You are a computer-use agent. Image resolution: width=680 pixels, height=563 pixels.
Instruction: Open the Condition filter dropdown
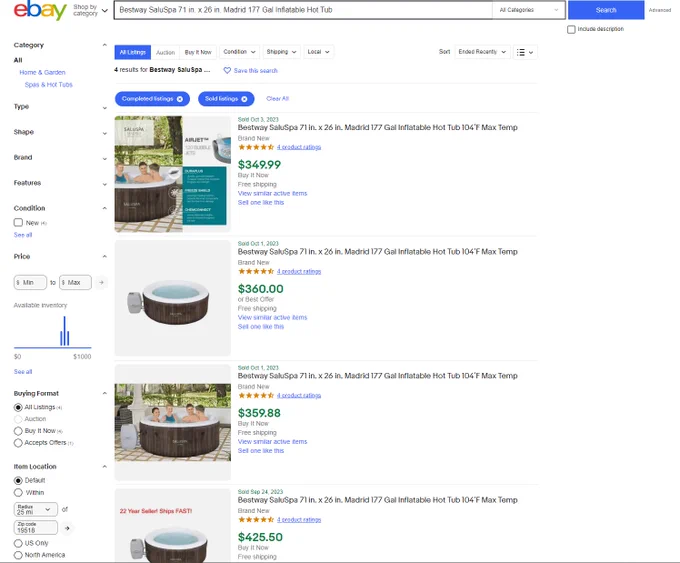[239, 52]
